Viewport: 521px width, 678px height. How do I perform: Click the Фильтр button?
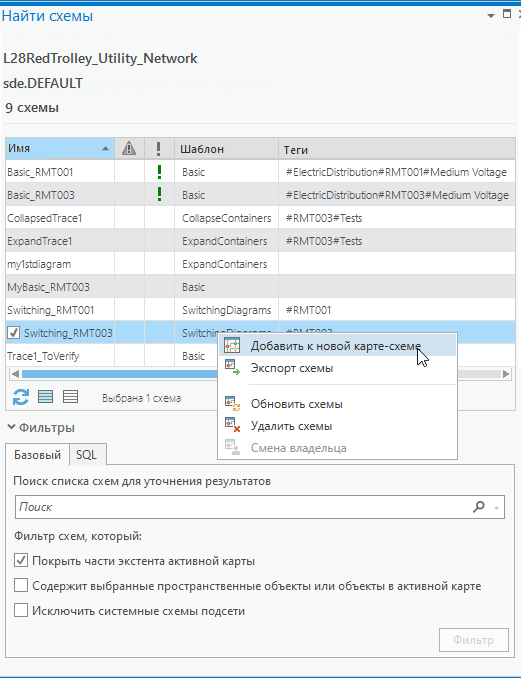[x=473, y=640]
